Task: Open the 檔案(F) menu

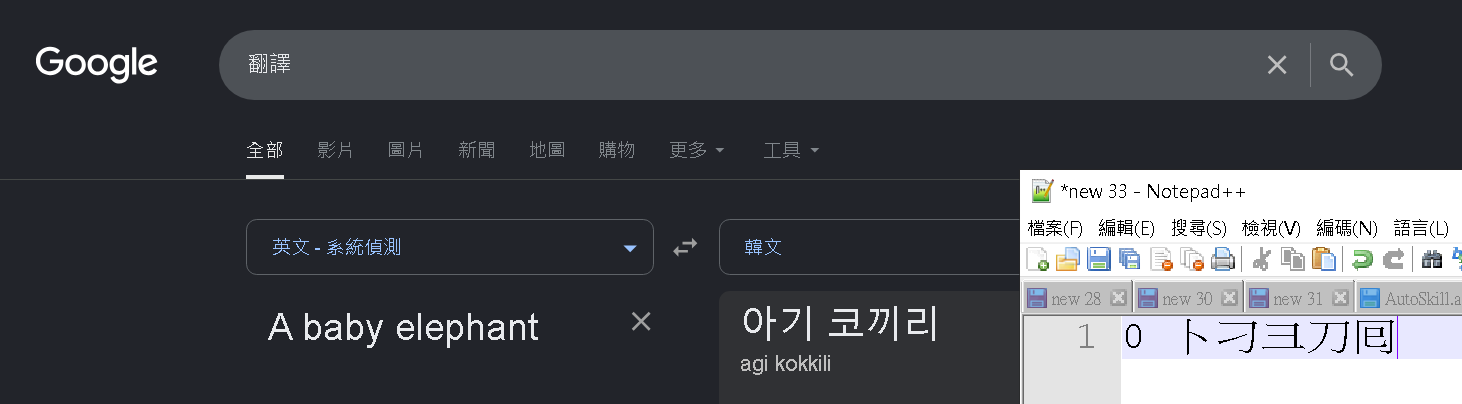Action: click(x=1055, y=228)
